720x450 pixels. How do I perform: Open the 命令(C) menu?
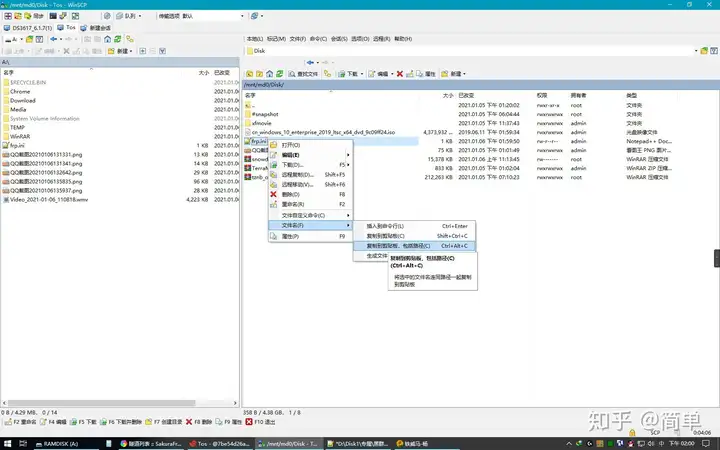[318, 39]
